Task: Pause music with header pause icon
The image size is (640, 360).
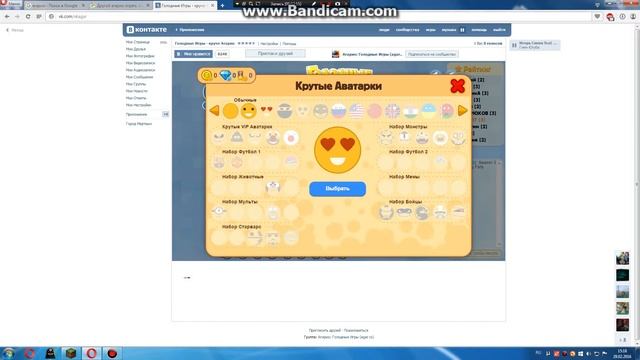Action: tap(462, 30)
